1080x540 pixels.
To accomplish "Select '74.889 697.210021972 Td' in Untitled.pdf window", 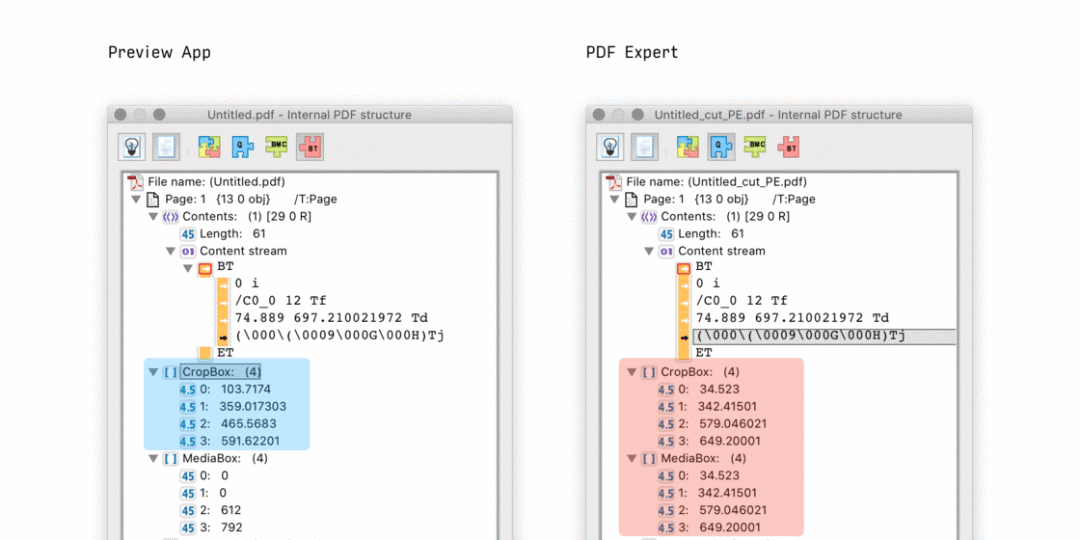I will pos(331,318).
